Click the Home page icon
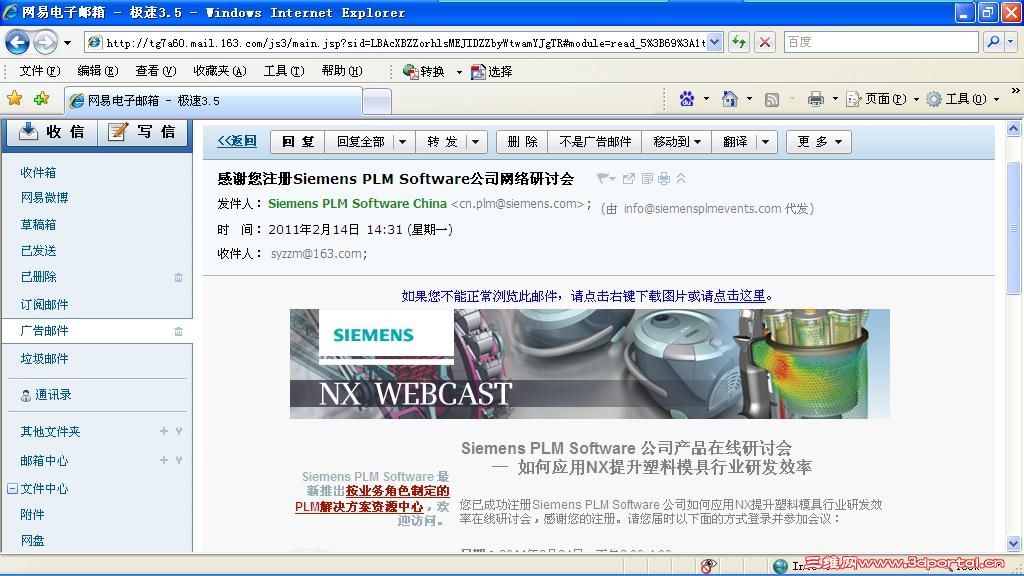Viewport: 1024px width, 576px height. 729,99
